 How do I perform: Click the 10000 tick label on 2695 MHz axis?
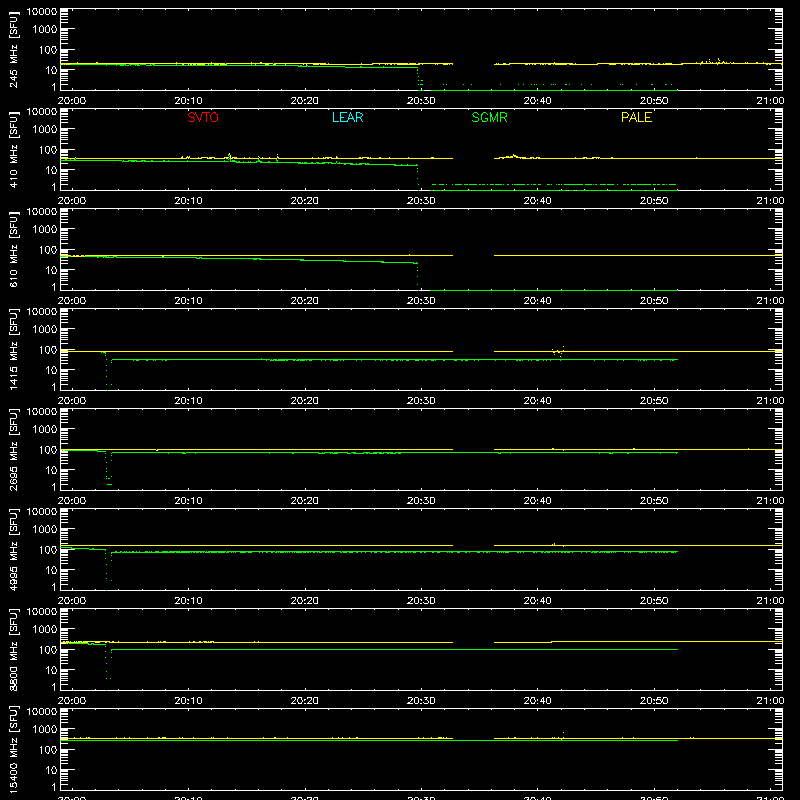(x=42, y=412)
